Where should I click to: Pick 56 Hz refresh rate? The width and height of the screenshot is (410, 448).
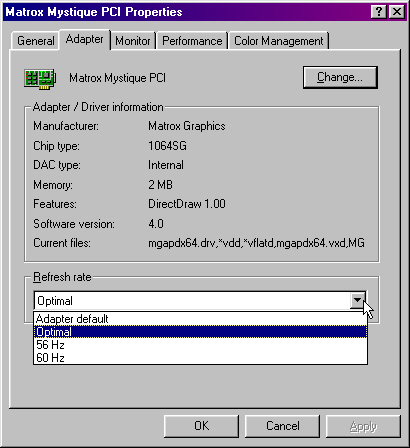coord(200,345)
